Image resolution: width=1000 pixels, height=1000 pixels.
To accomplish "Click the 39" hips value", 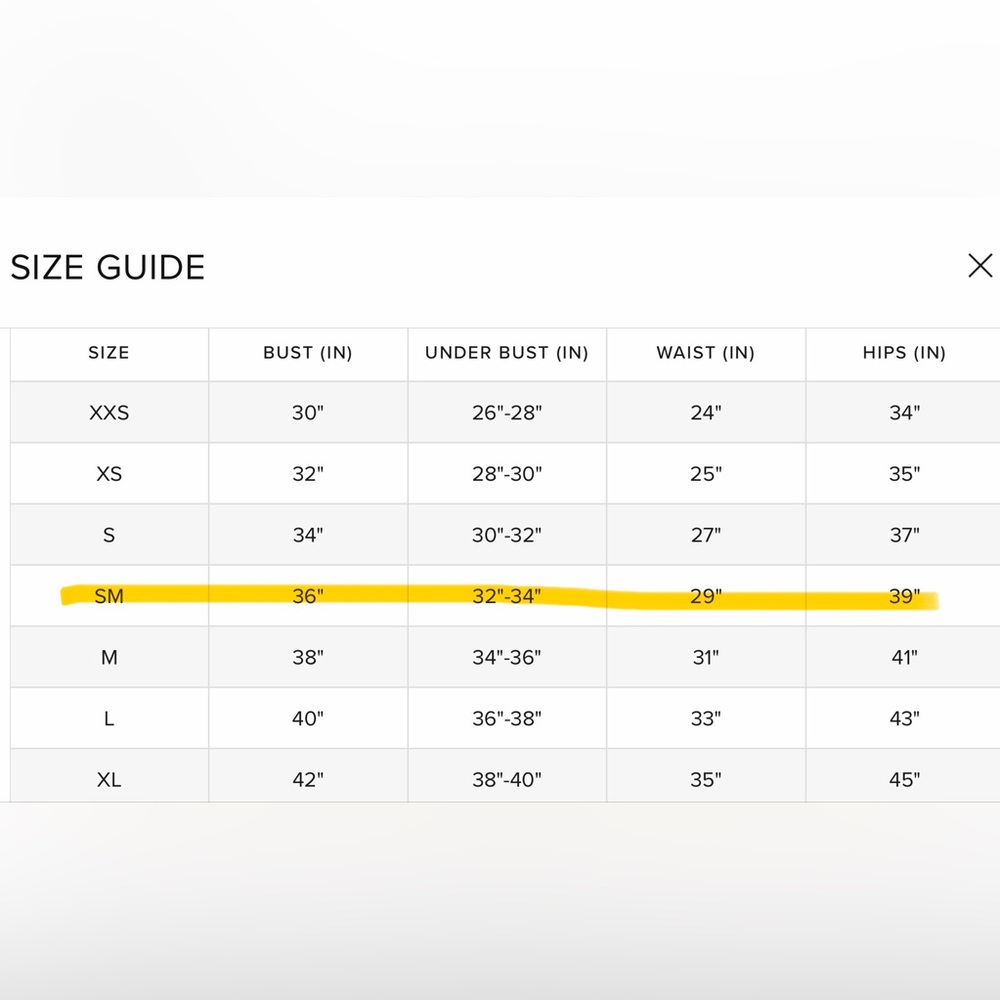I will [x=904, y=596].
